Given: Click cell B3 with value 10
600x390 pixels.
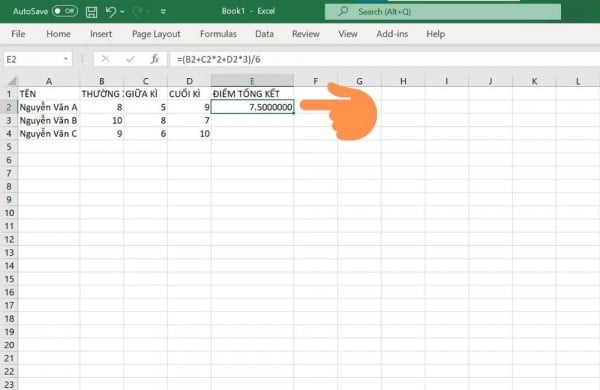Looking at the screenshot, I should (x=102, y=121).
